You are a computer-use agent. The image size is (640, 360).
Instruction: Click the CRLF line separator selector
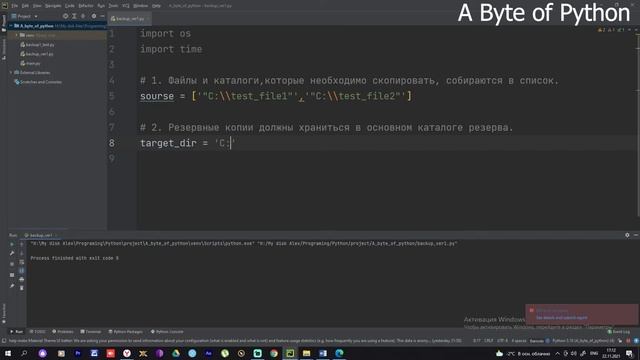pyautogui.click(x=489, y=341)
